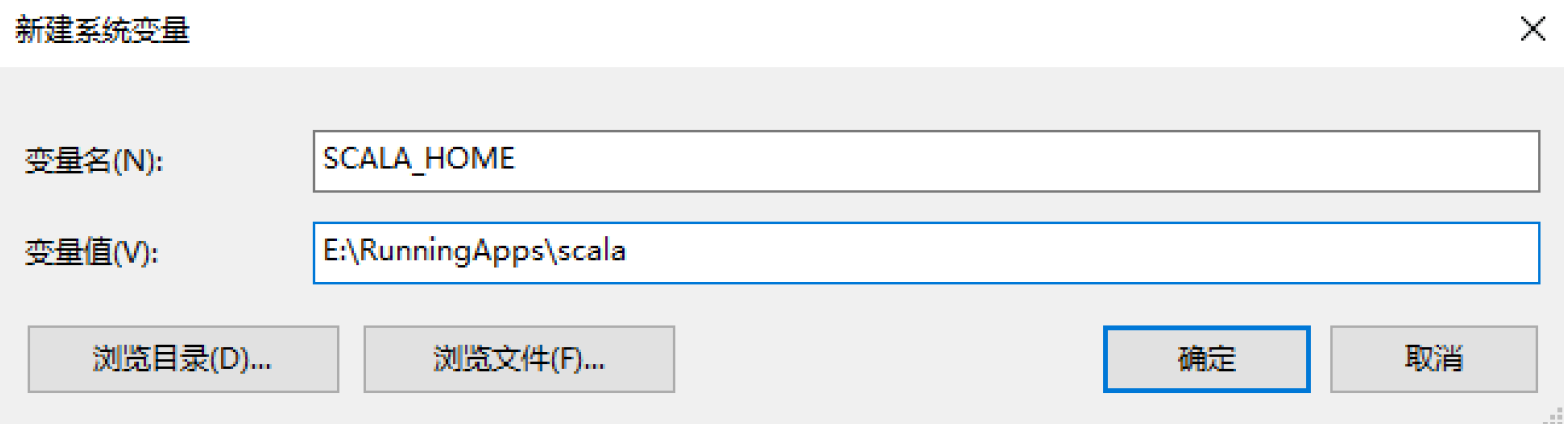Place cursor on SCALA_HOME text
1564x424 pixels.
(x=419, y=159)
